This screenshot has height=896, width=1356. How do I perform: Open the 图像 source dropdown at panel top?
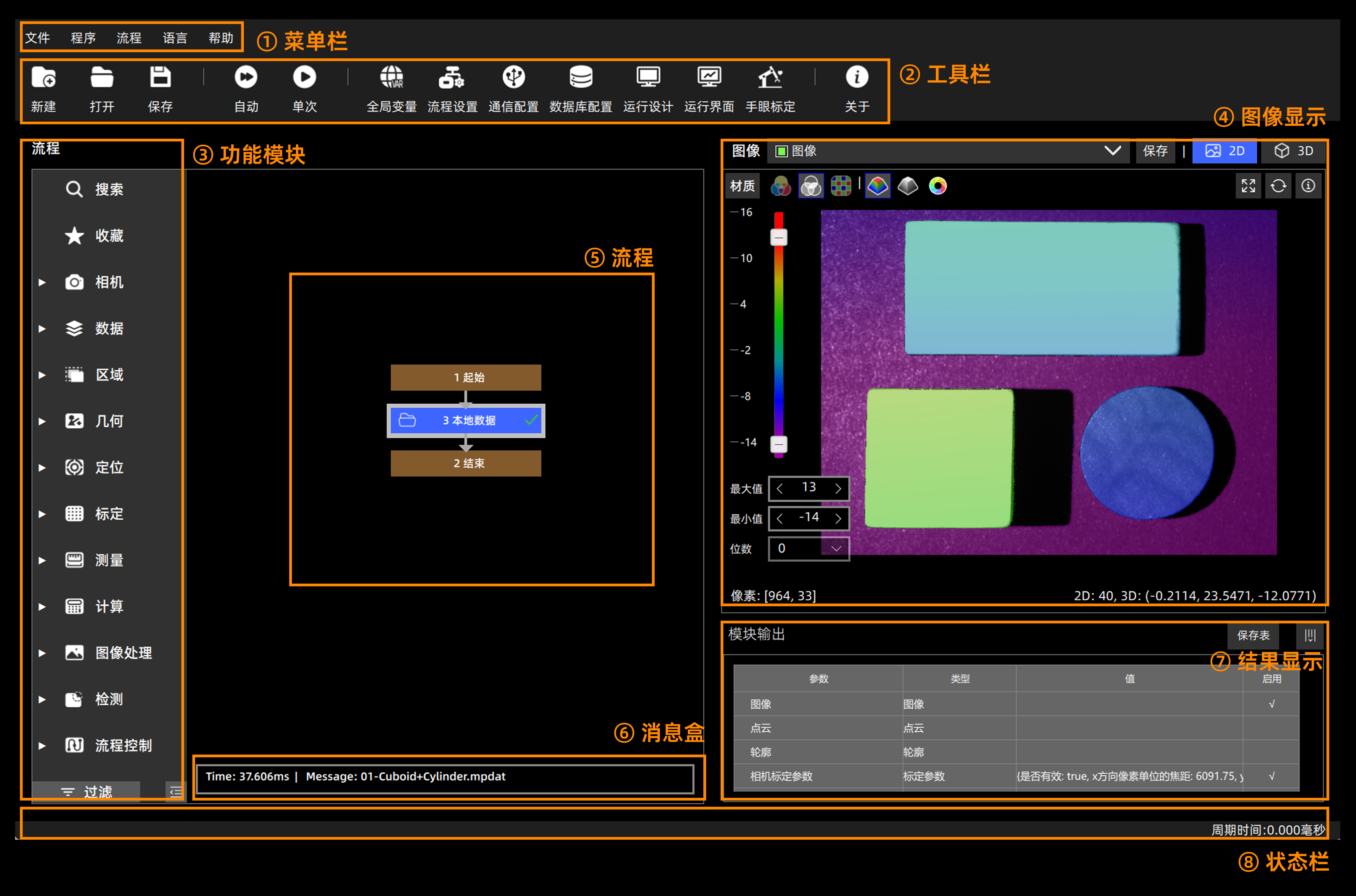(1112, 151)
